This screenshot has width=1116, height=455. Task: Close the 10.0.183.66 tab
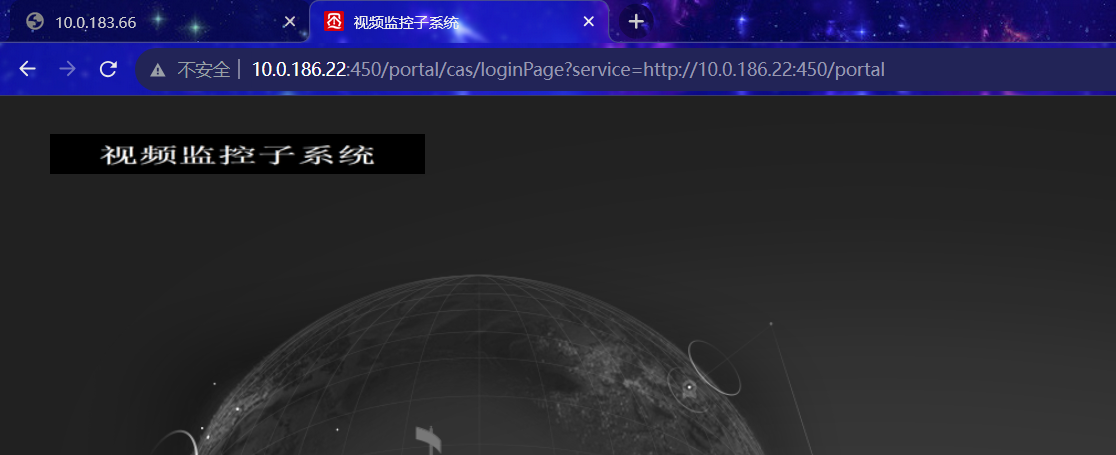click(290, 22)
